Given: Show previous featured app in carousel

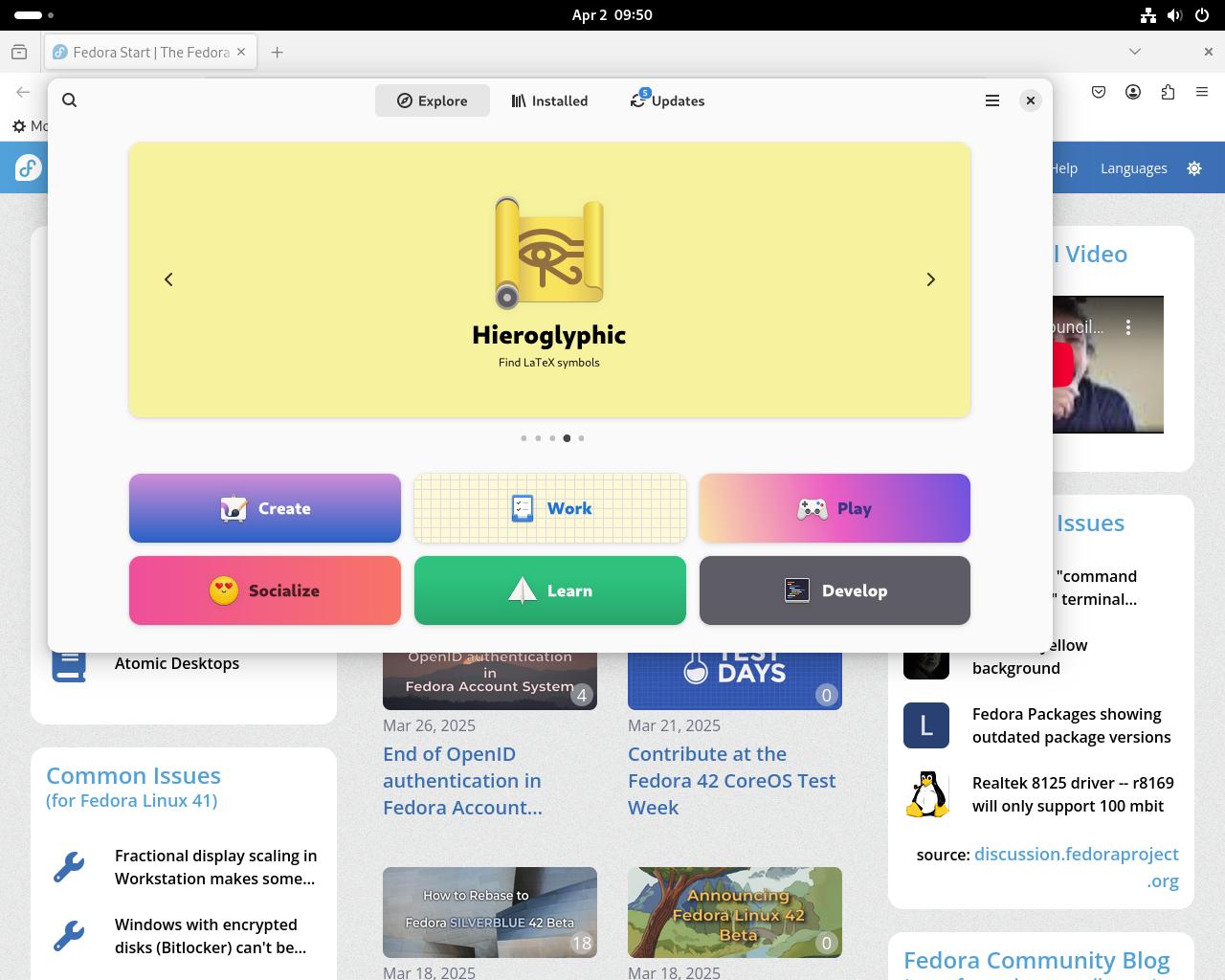Looking at the screenshot, I should point(168,279).
